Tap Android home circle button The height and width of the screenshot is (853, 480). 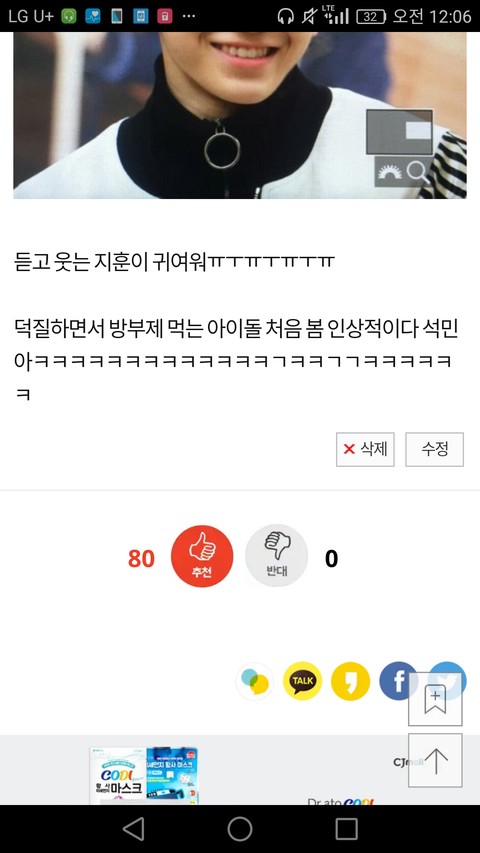[x=240, y=829]
